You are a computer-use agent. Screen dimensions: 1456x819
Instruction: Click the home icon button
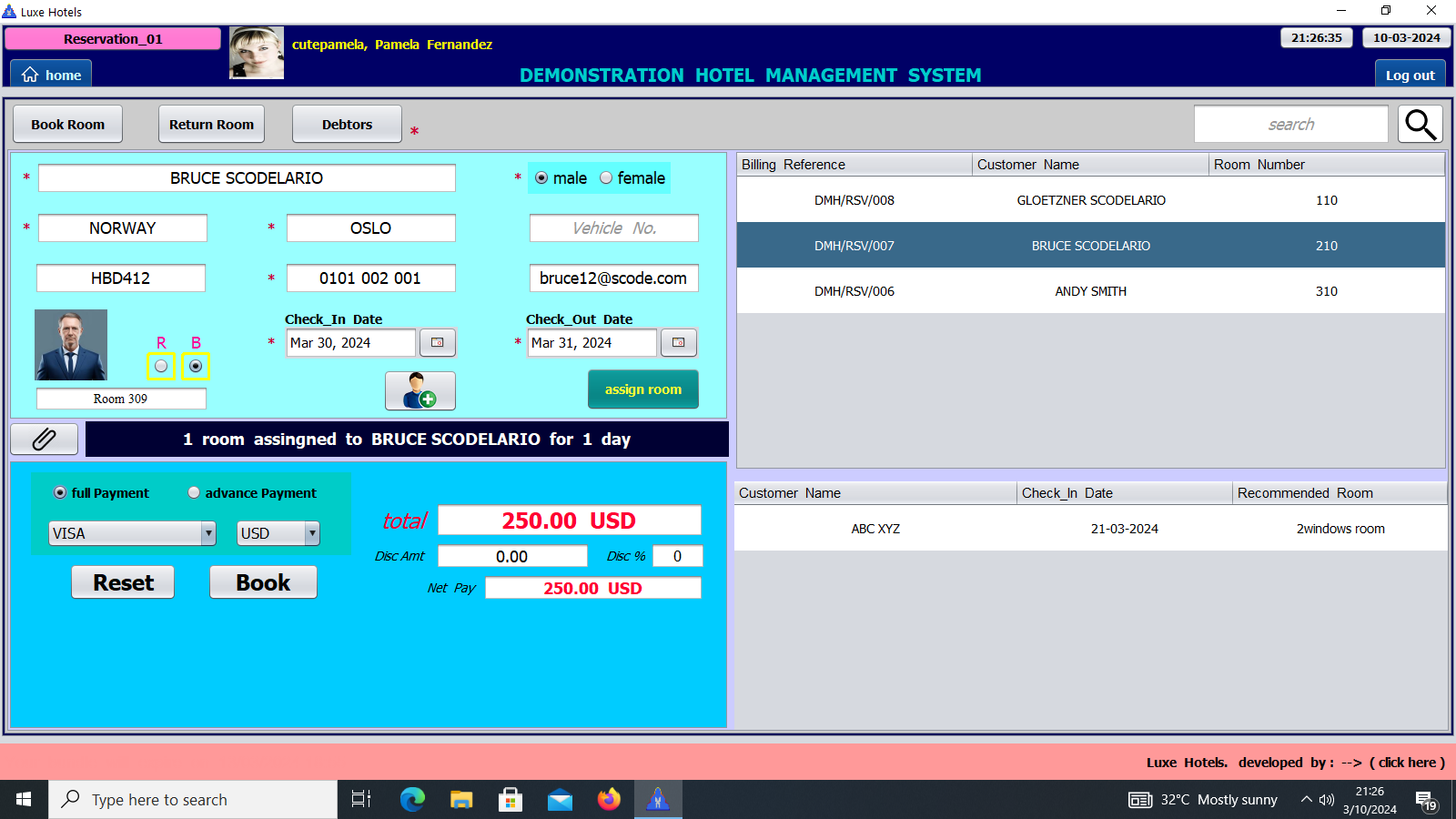(51, 75)
